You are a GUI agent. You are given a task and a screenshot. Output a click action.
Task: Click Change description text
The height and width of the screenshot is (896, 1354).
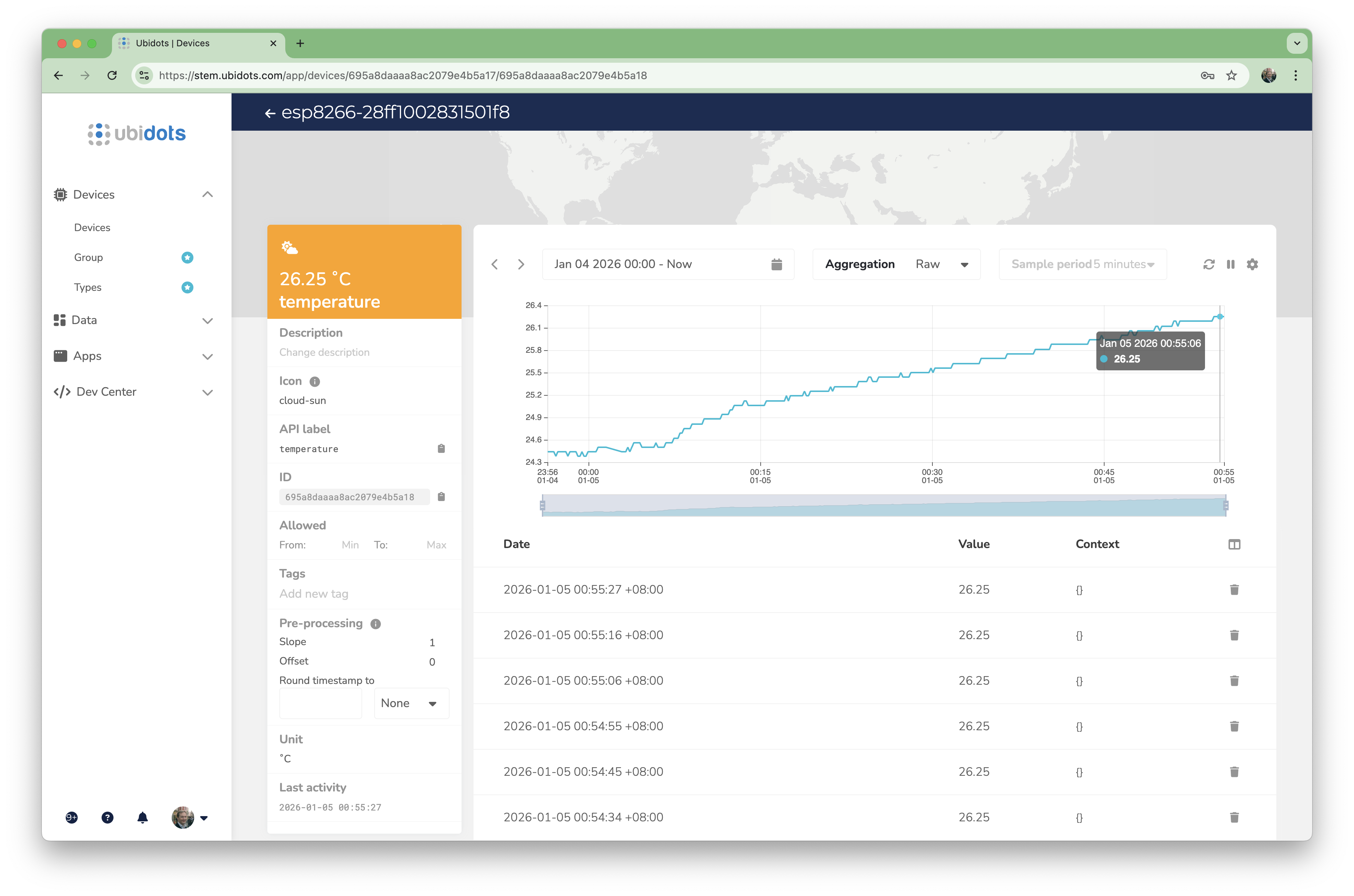324,352
